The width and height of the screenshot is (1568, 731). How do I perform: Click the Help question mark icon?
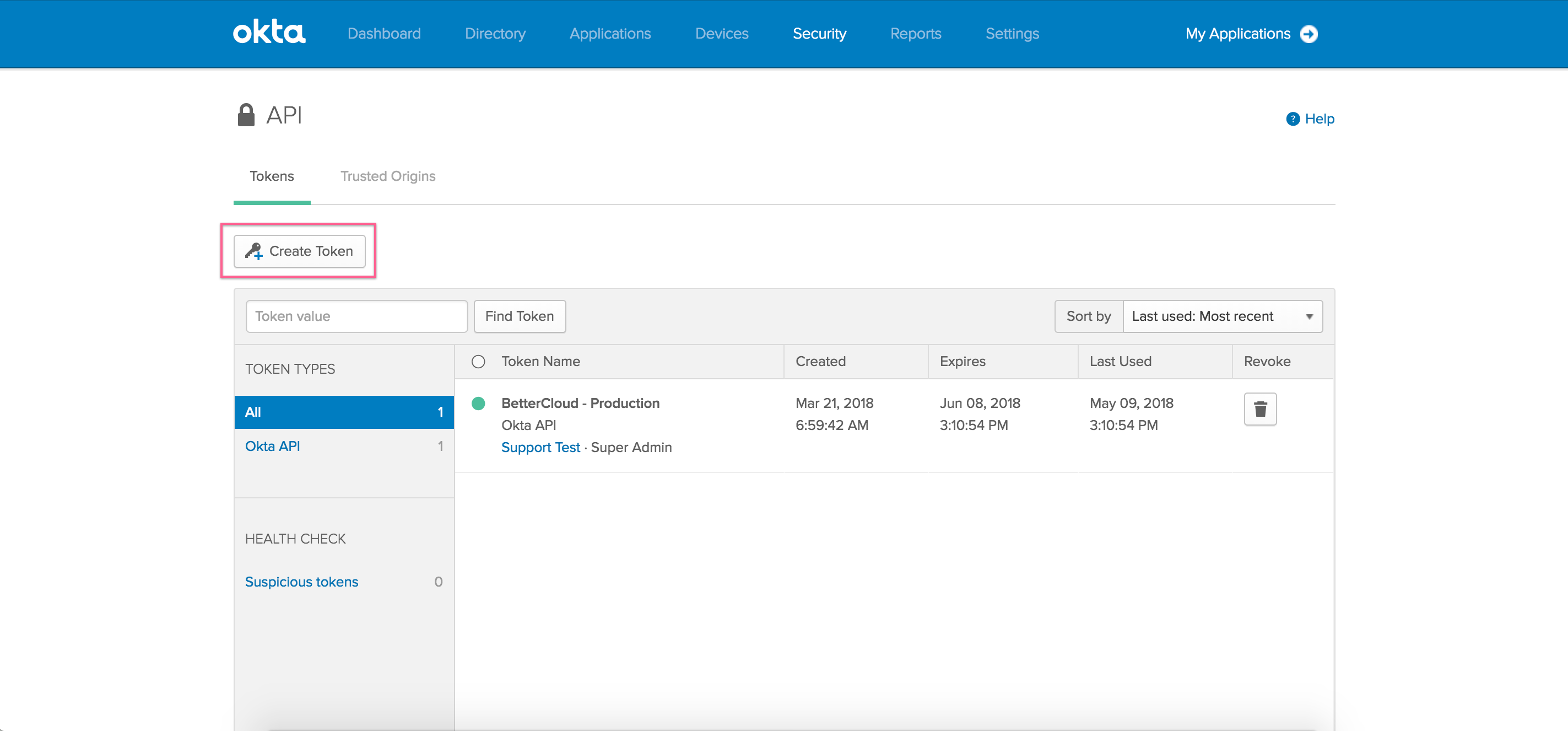[x=1293, y=119]
